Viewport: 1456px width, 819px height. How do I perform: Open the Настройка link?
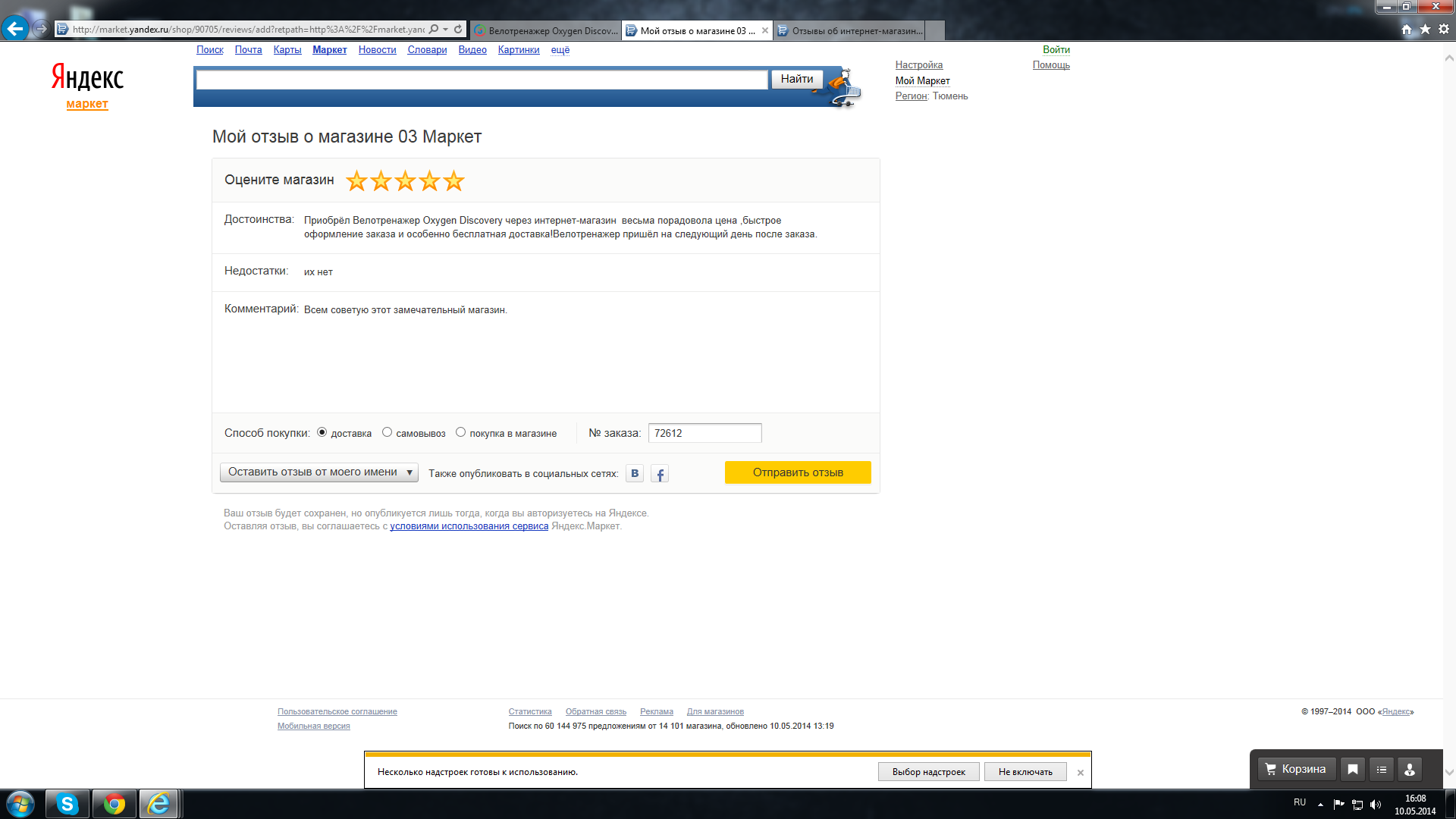click(919, 65)
